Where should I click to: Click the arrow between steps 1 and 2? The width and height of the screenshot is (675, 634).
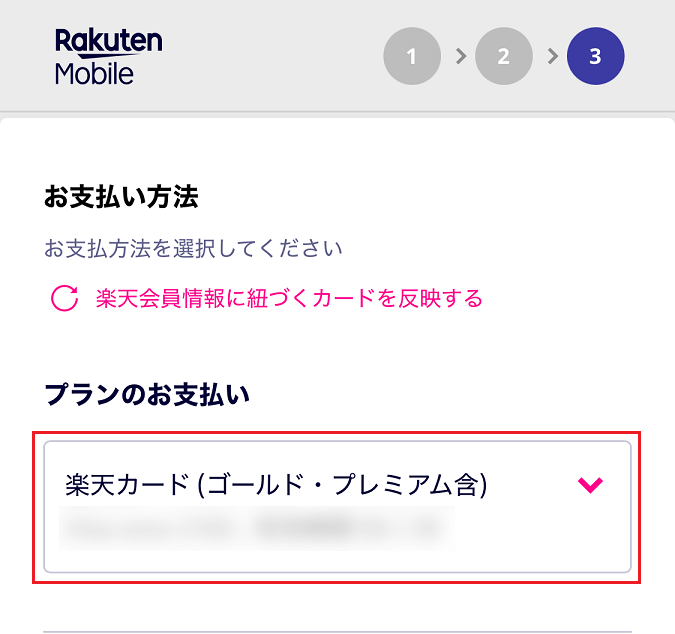(460, 56)
